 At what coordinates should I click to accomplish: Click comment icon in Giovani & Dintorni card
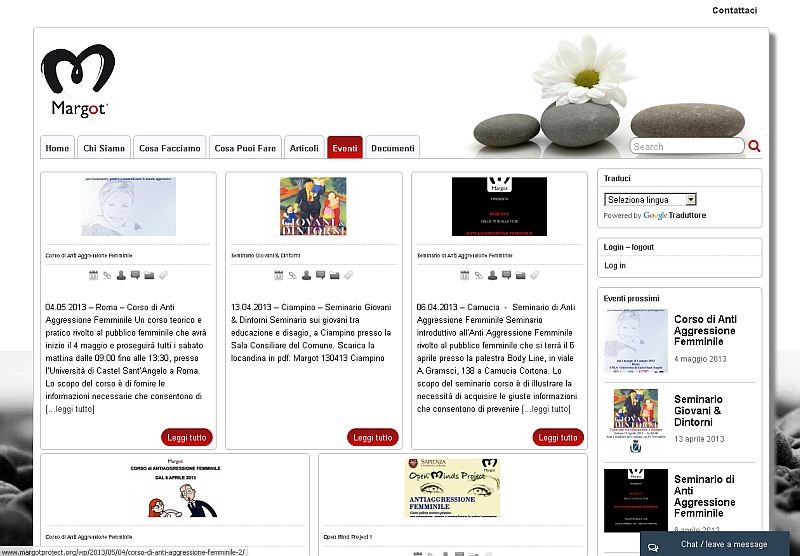click(x=321, y=274)
